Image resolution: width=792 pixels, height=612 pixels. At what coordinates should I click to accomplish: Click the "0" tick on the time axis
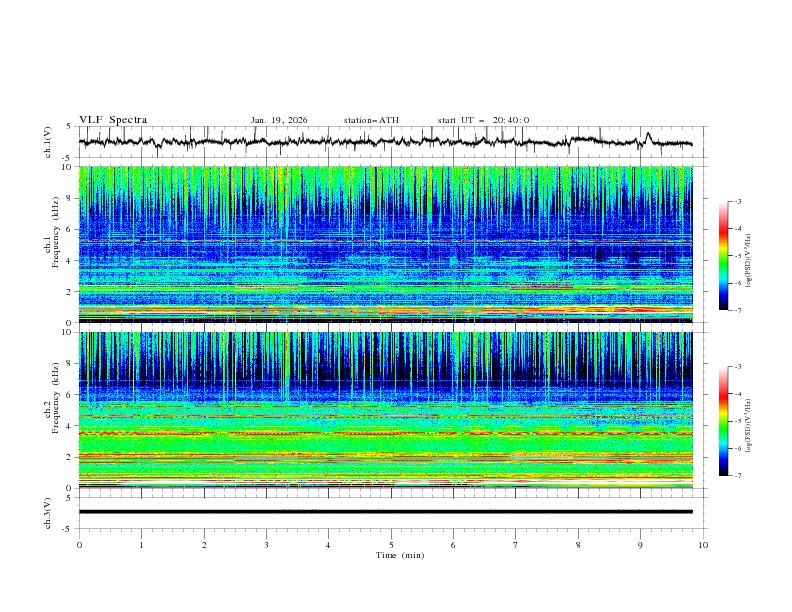click(79, 545)
